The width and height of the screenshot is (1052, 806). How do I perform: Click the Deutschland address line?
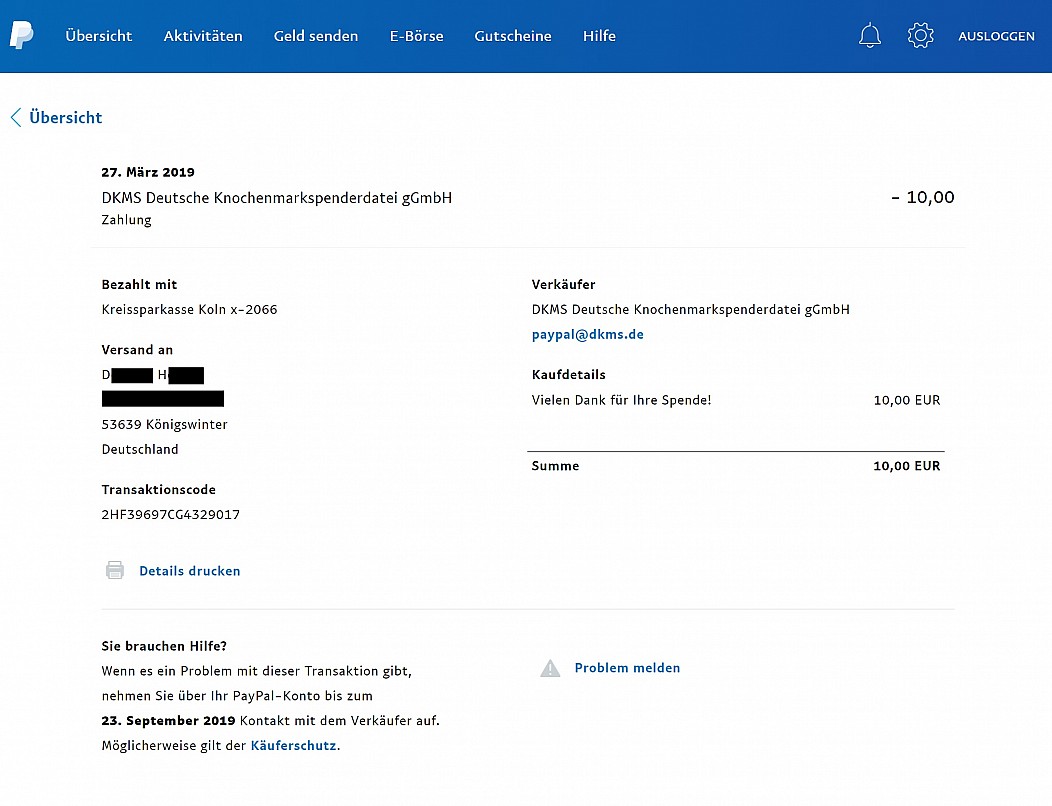140,450
